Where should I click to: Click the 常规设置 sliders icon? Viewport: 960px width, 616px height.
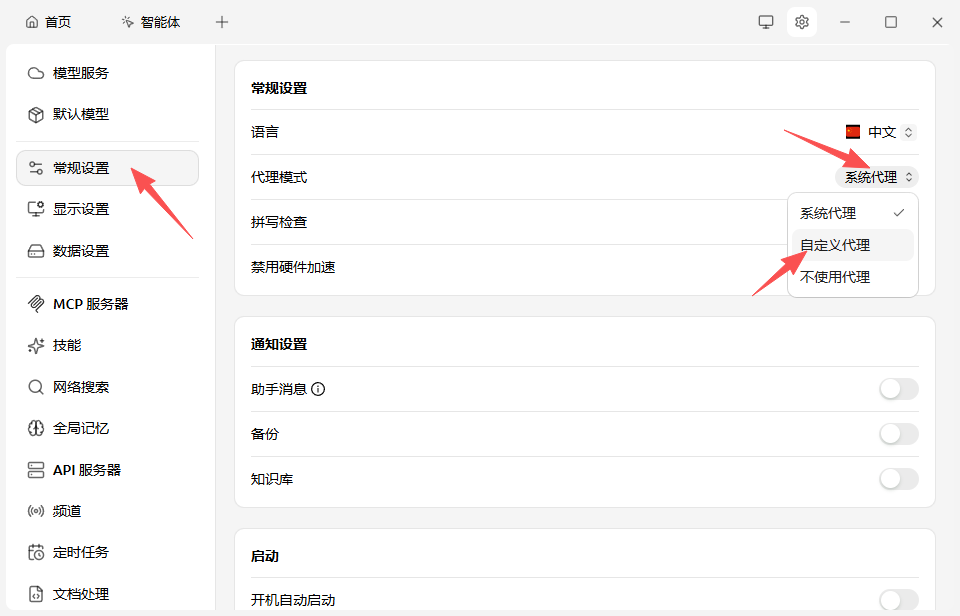36,168
